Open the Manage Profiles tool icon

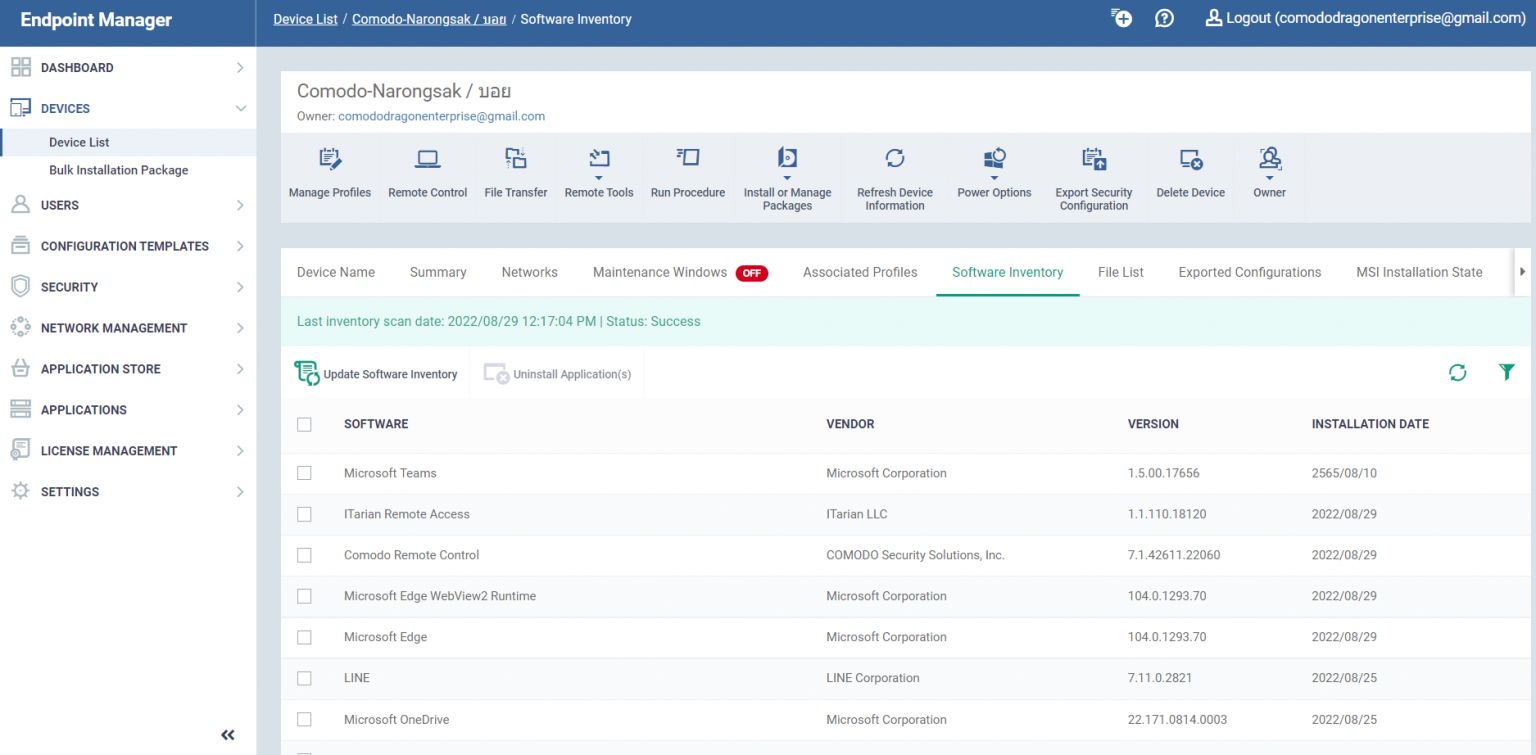tap(330, 158)
